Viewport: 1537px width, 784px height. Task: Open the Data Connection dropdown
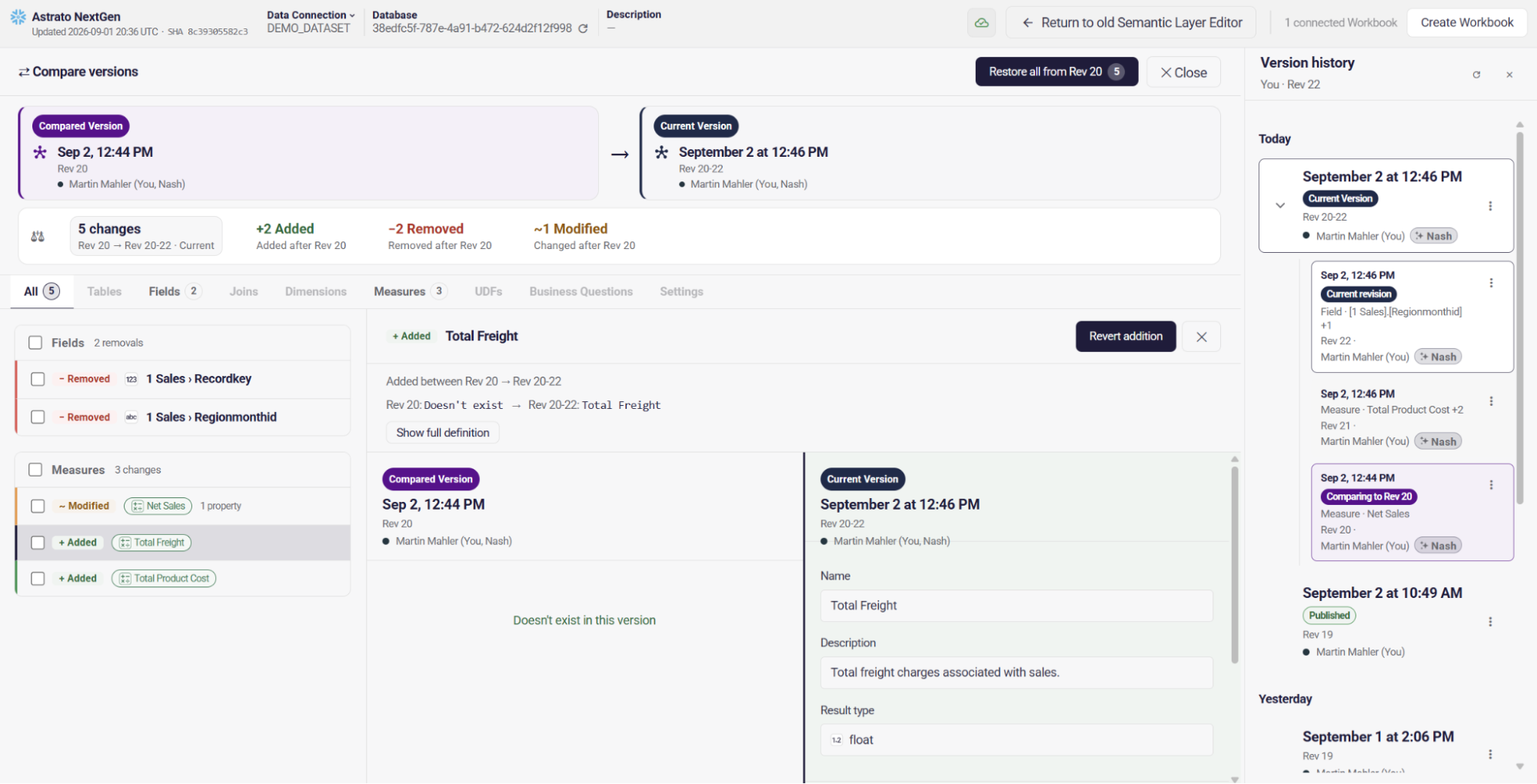coord(311,15)
